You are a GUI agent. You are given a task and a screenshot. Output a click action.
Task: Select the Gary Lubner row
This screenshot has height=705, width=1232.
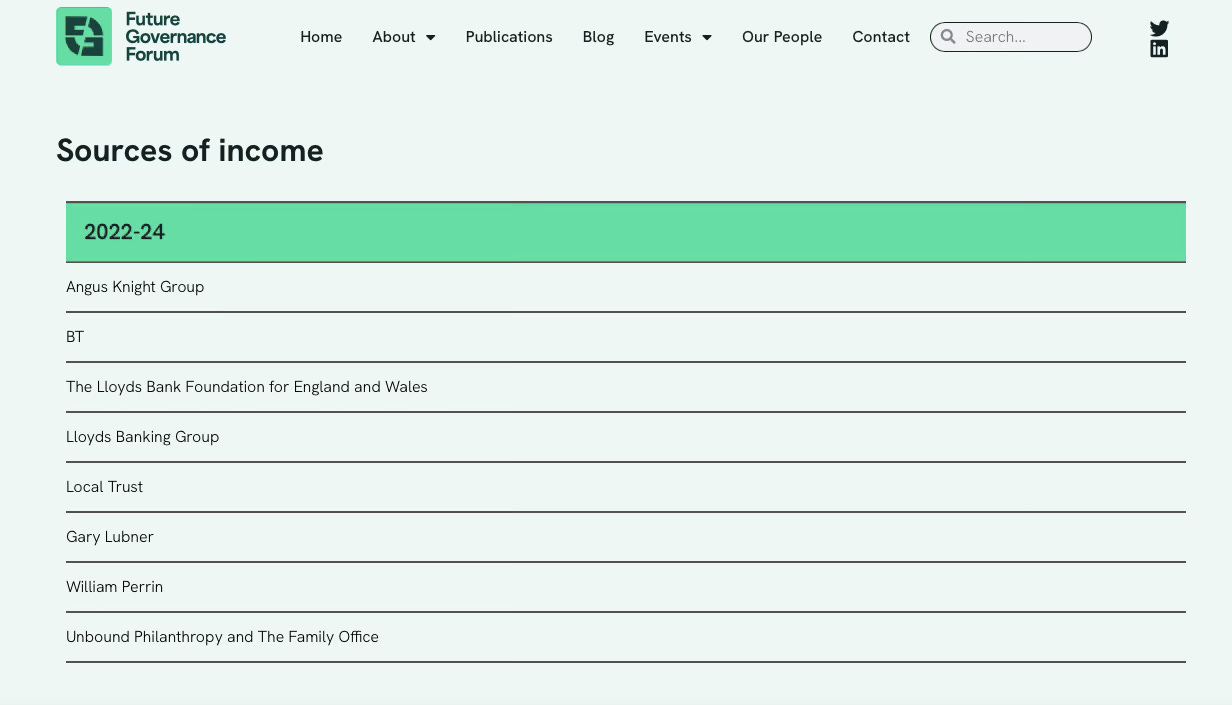coord(626,537)
